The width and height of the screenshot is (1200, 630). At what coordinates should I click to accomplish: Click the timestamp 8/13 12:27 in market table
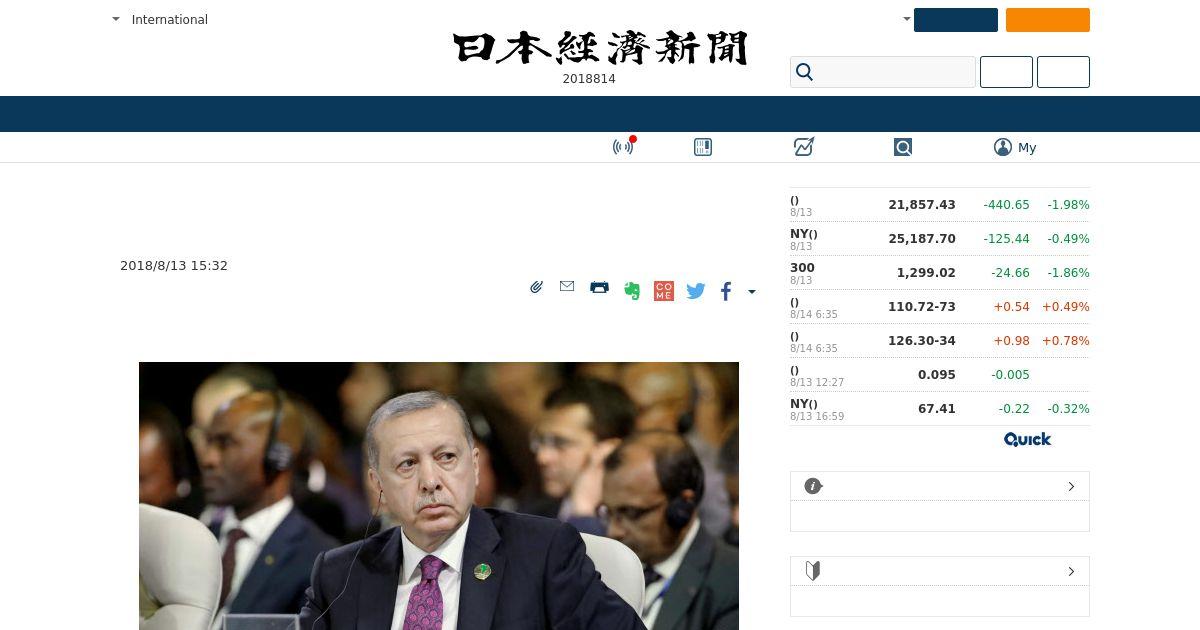click(817, 383)
